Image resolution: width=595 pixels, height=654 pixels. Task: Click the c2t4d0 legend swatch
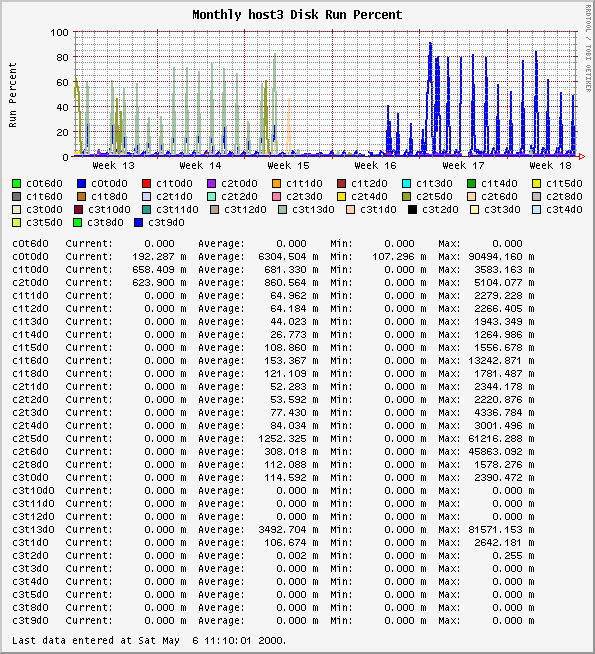click(341, 196)
